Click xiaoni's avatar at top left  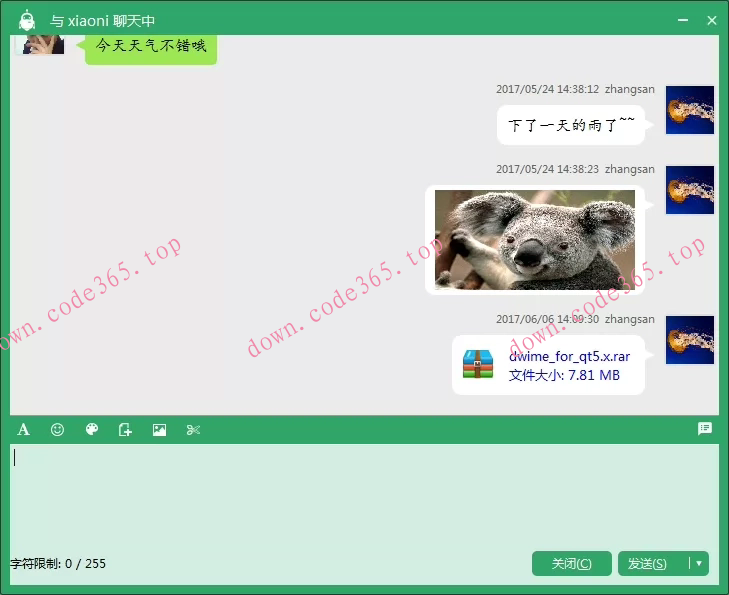tap(43, 43)
